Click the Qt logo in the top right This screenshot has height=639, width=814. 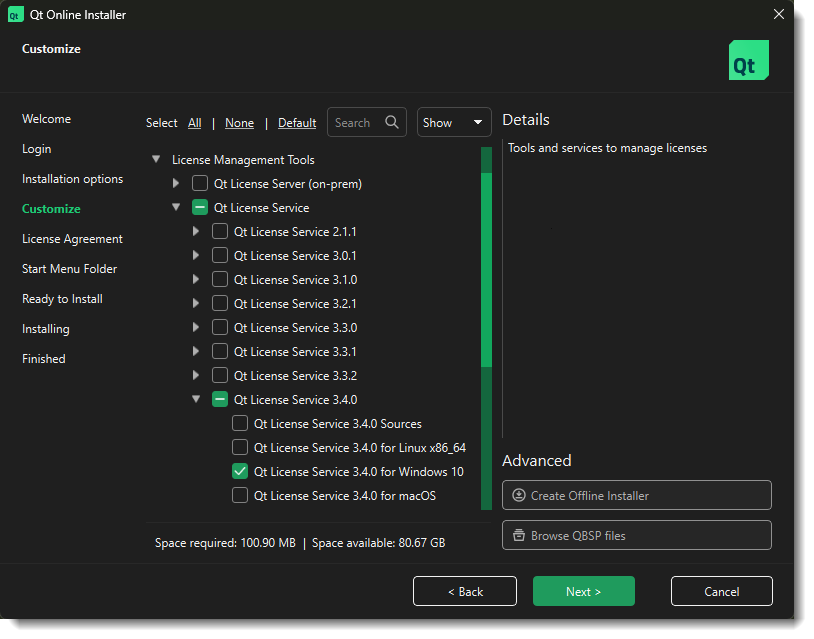pyautogui.click(x=748, y=60)
